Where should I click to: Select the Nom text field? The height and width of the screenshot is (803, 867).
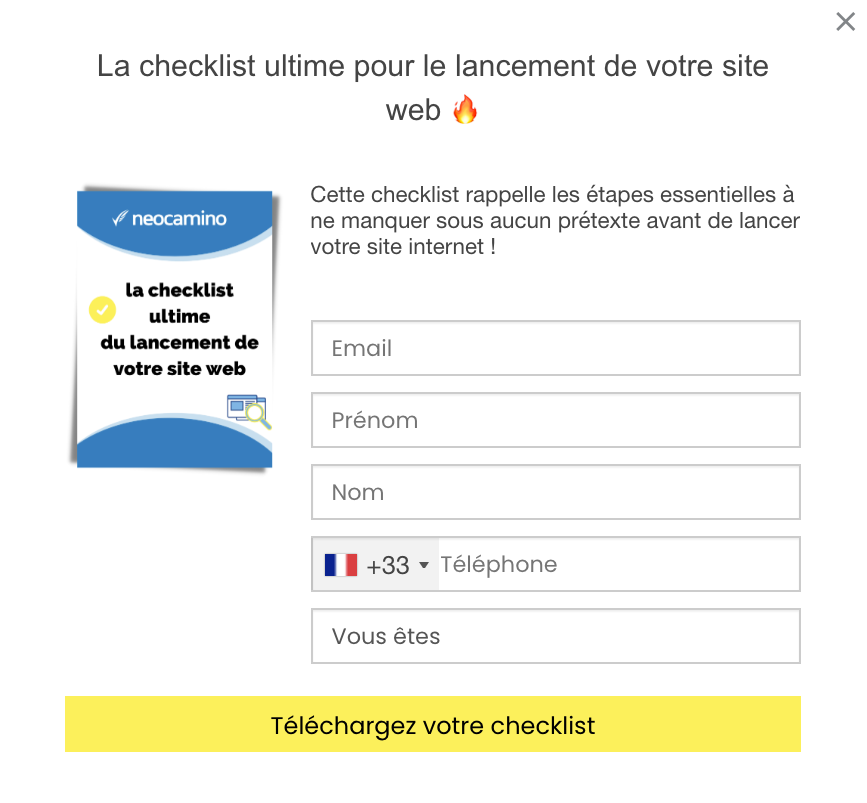click(556, 492)
